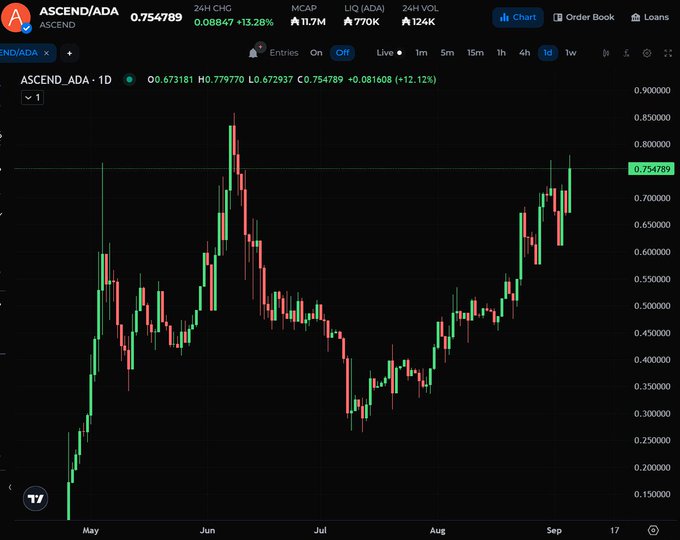Click the close value C0.754789
680x540 pixels.
[x=320, y=80]
